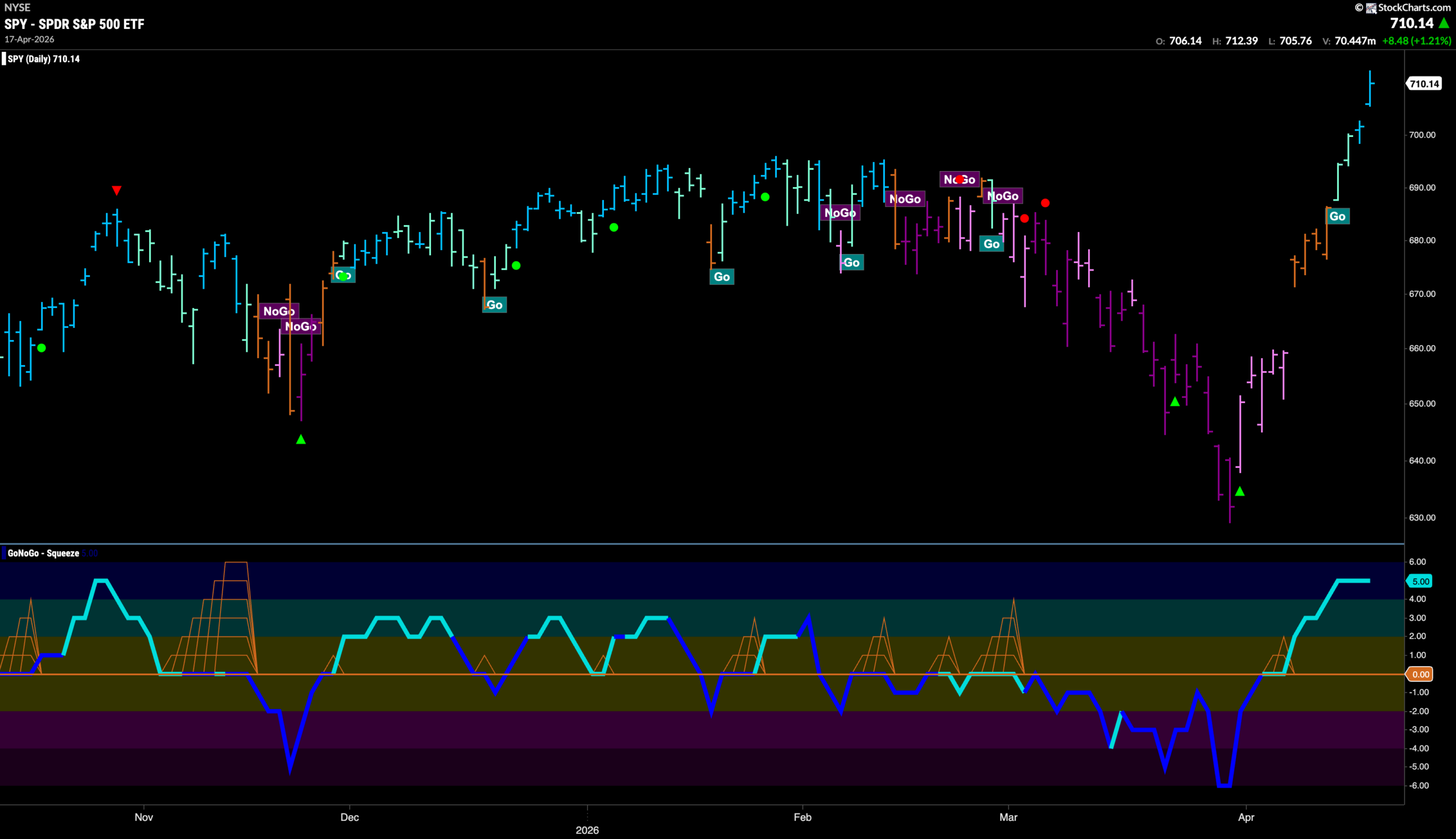Viewport: 1456px width, 839px height.
Task: Click the +8.48 (+1.21%) change value
Action: [x=1416, y=41]
